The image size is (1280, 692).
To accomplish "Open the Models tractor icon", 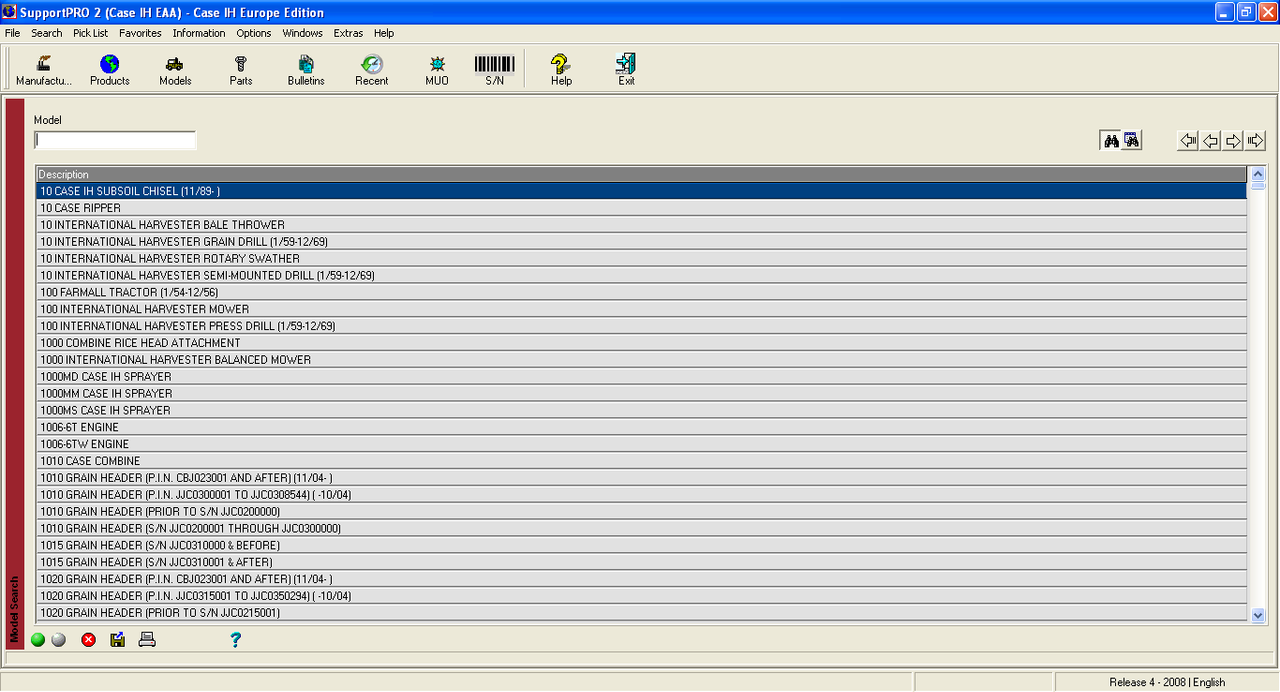I will [175, 70].
